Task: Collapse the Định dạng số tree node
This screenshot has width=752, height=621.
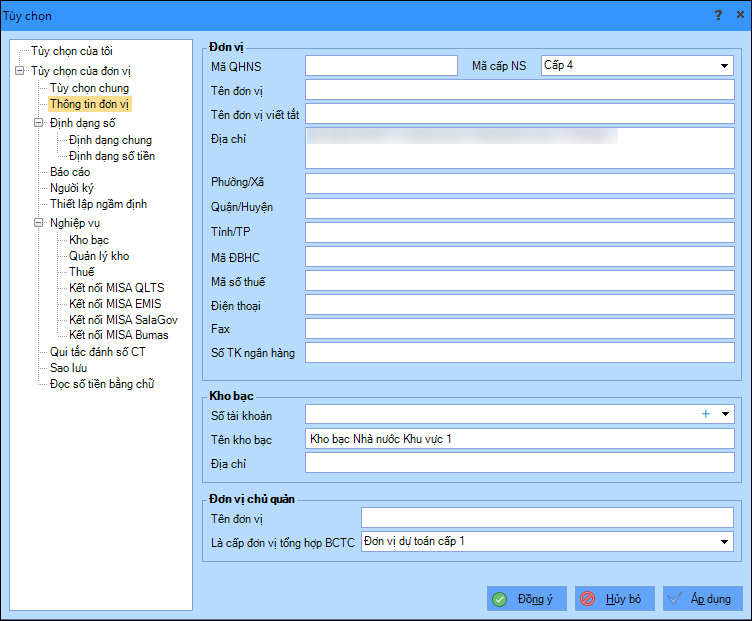Action: click(38, 123)
